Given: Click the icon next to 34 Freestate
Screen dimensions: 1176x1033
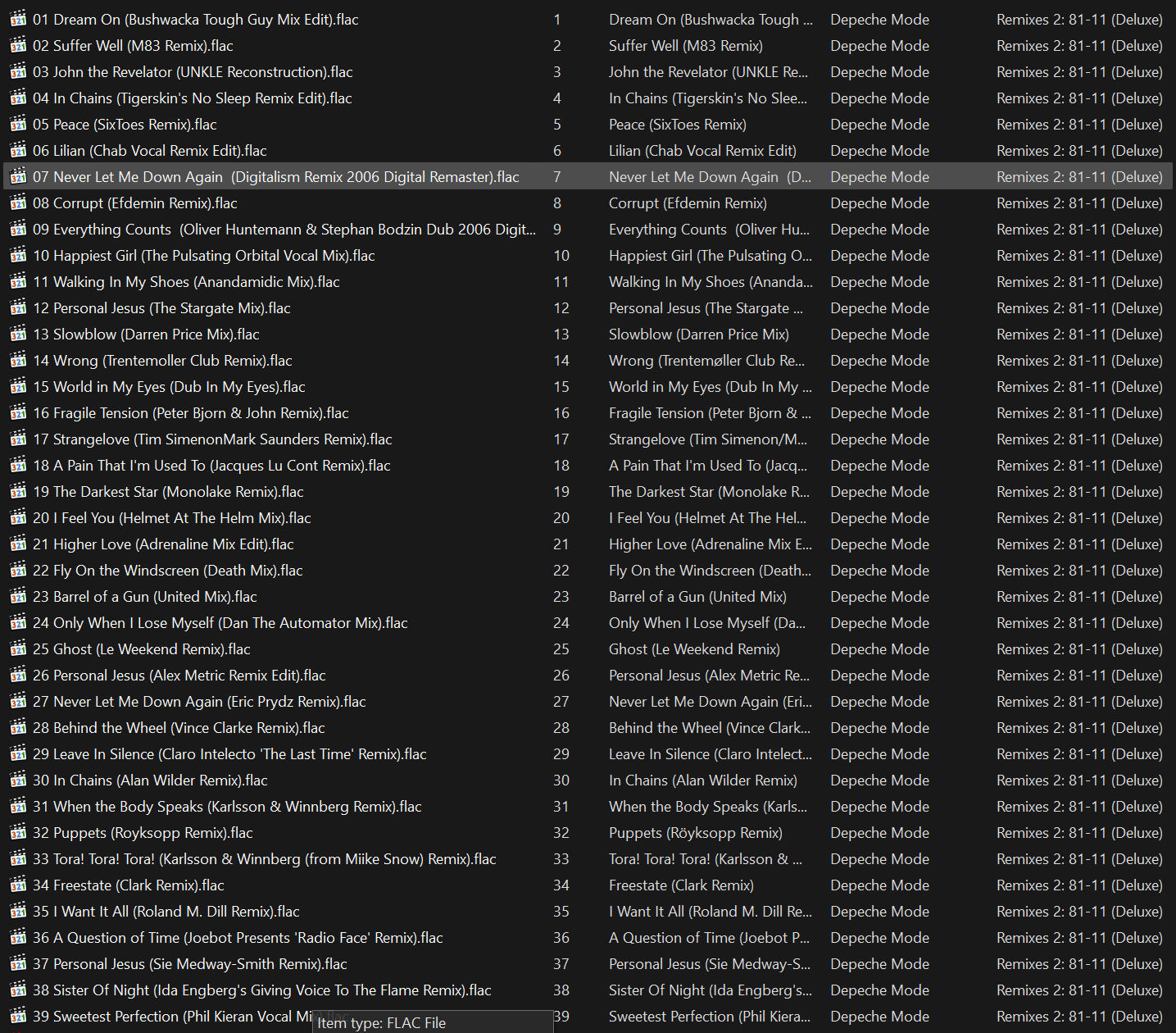Looking at the screenshot, I should pyautogui.click(x=18, y=885).
